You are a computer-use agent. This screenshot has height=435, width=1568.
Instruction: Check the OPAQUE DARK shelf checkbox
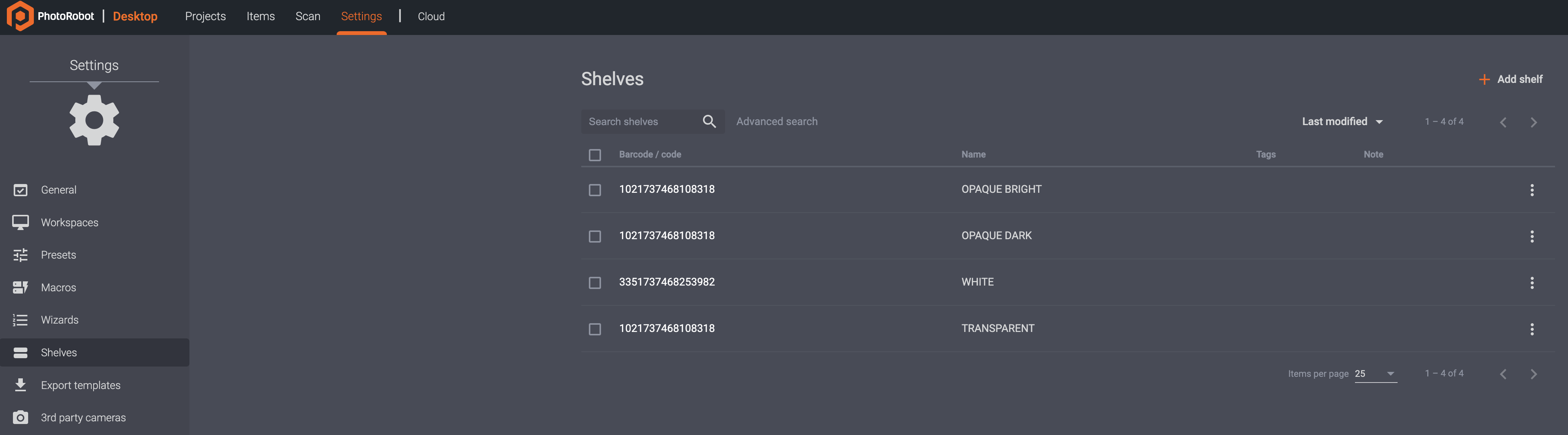(x=595, y=236)
